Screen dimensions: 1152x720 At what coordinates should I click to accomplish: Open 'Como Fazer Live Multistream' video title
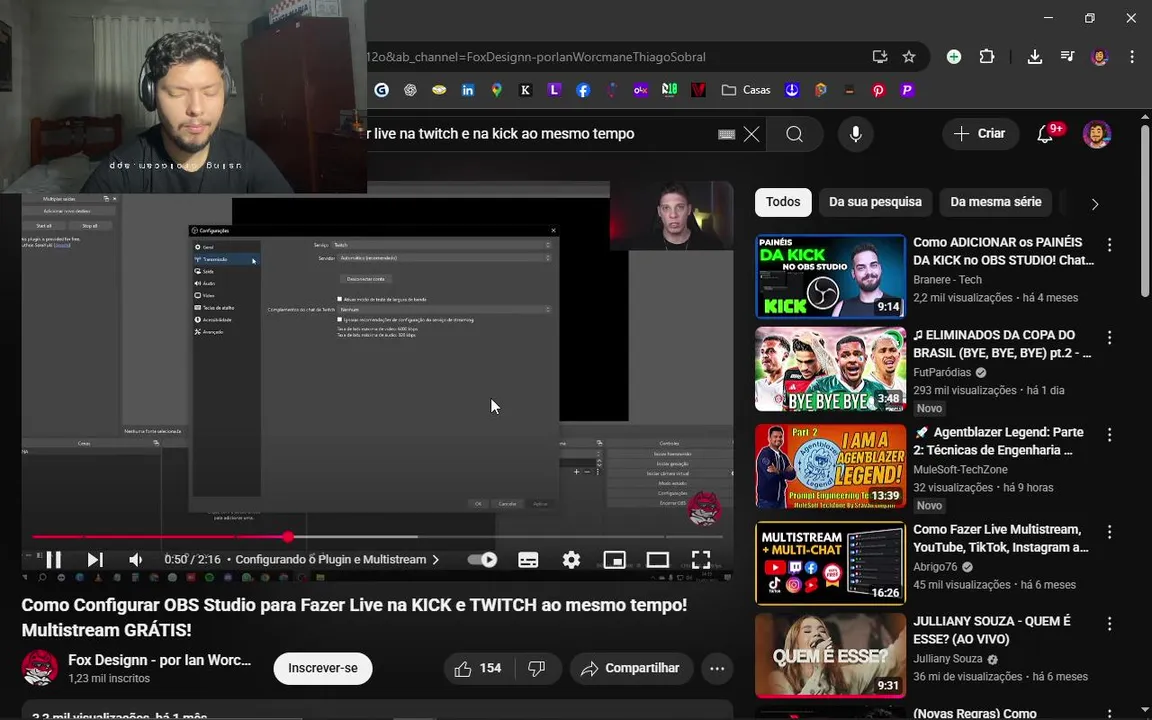point(1001,539)
